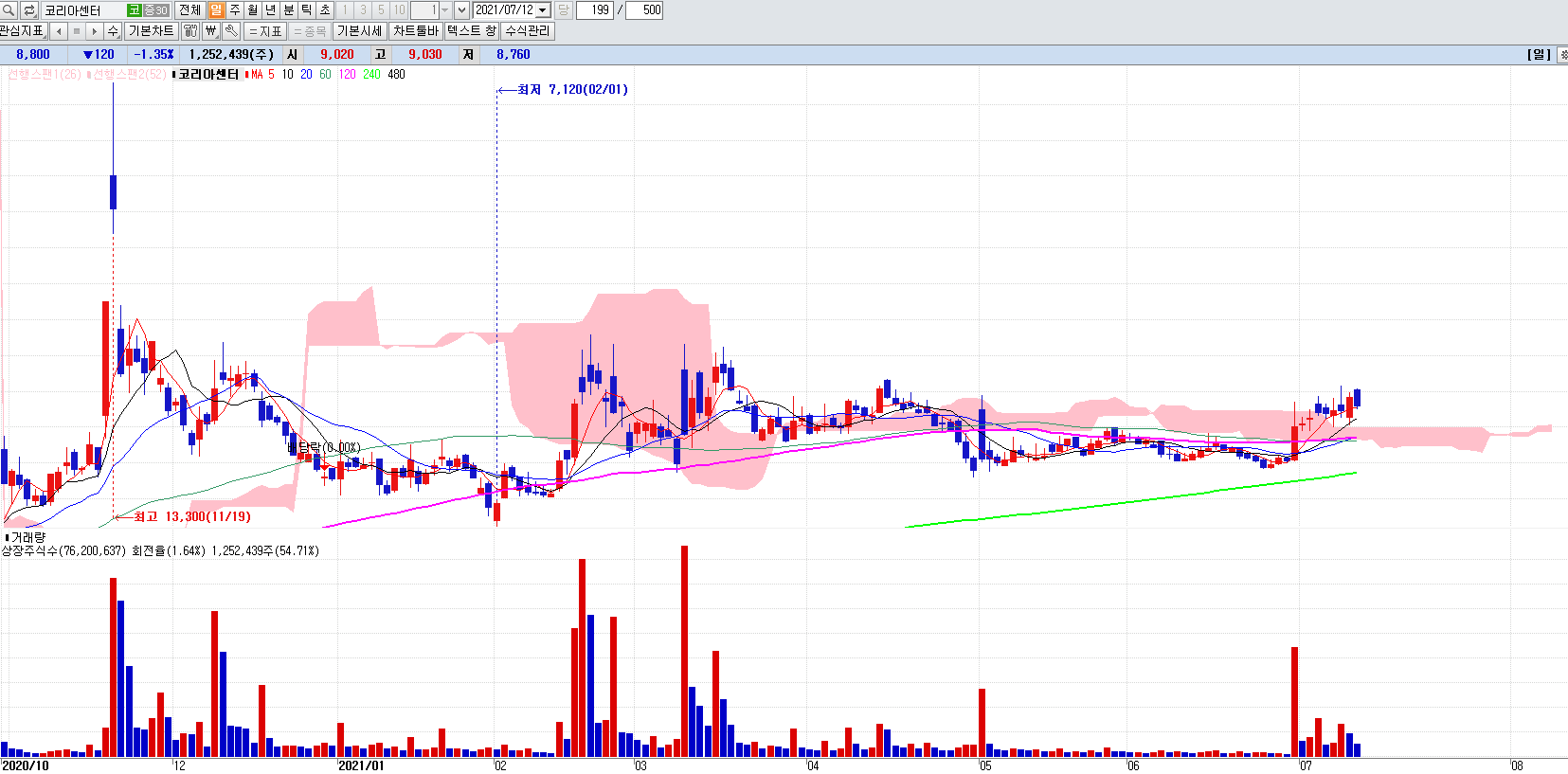The image size is (1568, 774).
Task: Toggle the =지표 button
Action: [265, 31]
